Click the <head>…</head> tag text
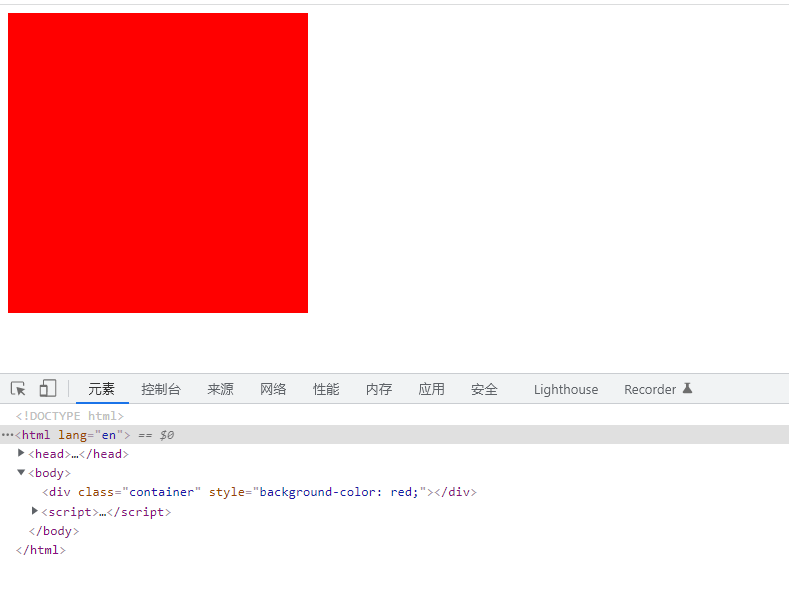789x611 pixels. pos(78,454)
